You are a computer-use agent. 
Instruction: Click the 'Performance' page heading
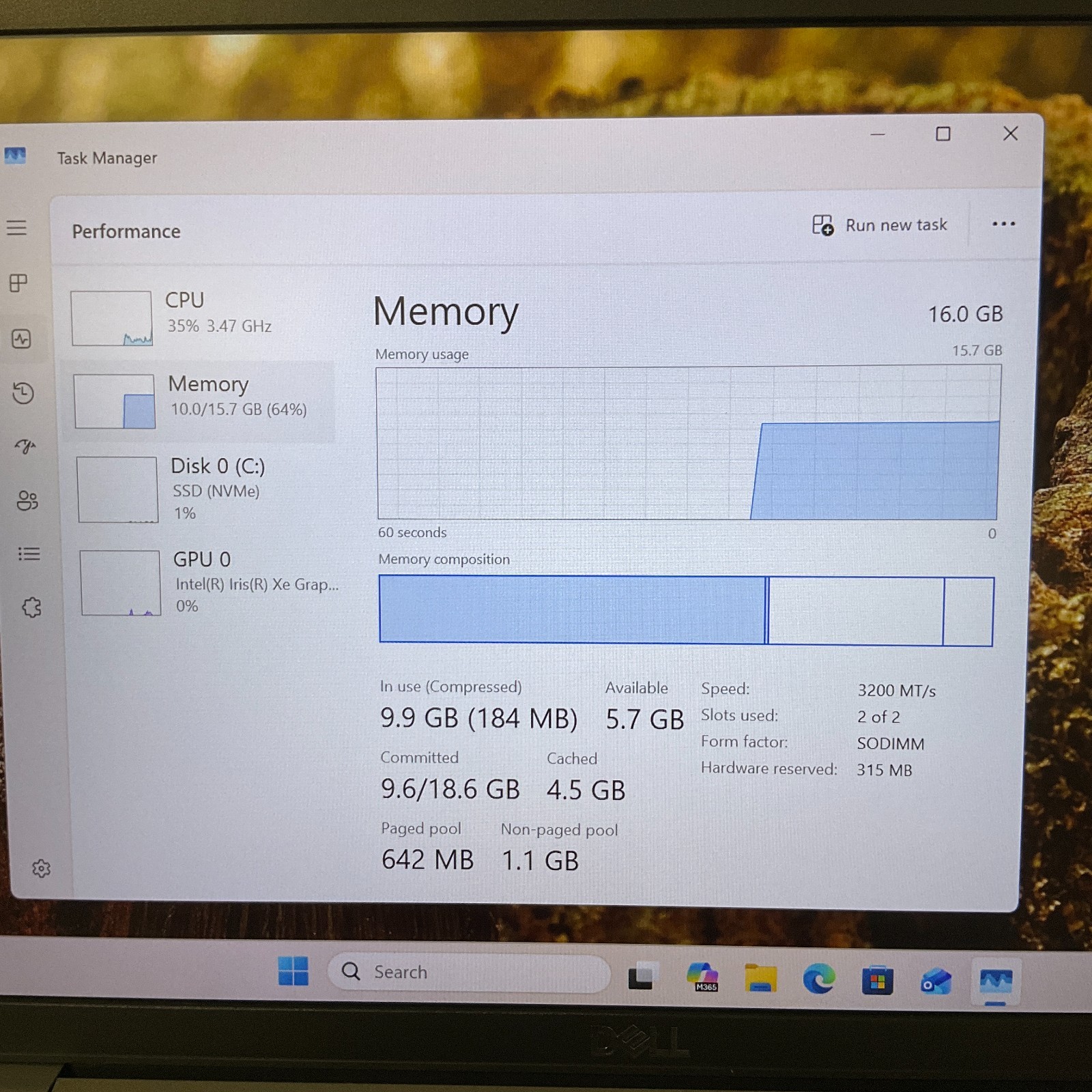click(126, 231)
